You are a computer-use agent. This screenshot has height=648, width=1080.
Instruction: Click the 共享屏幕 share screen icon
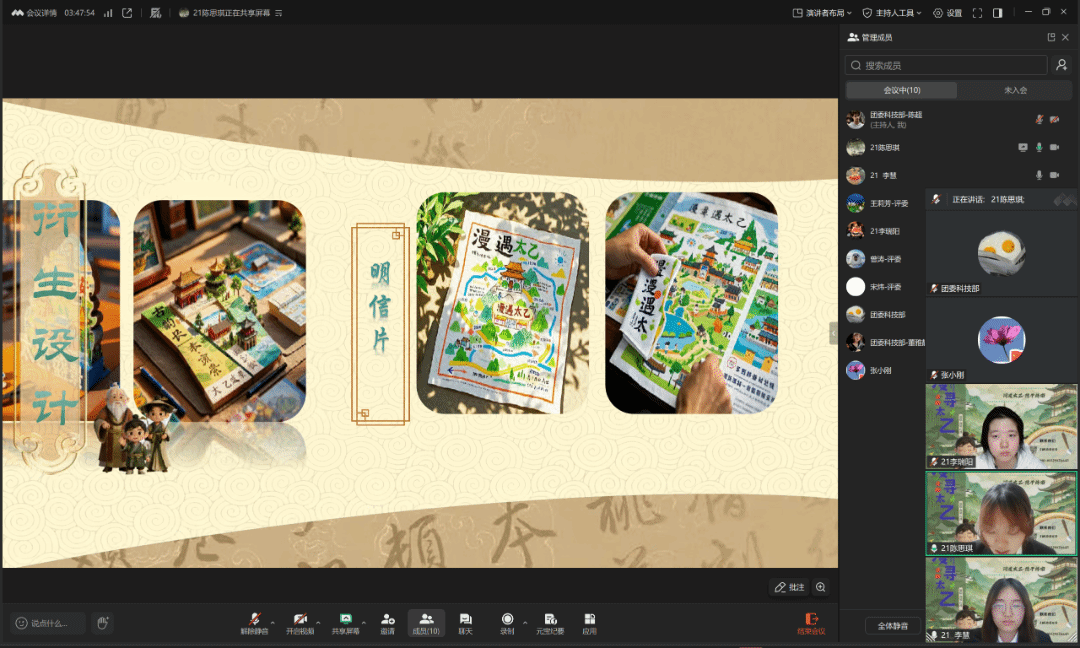pos(345,620)
